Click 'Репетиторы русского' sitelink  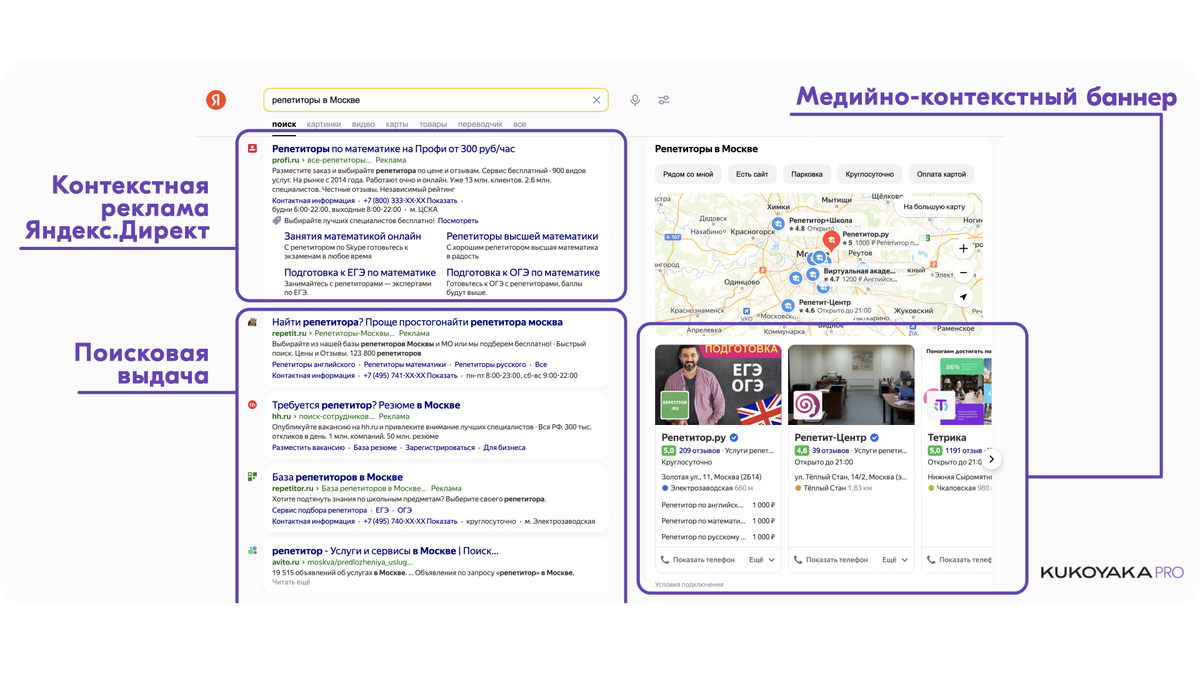click(490, 365)
